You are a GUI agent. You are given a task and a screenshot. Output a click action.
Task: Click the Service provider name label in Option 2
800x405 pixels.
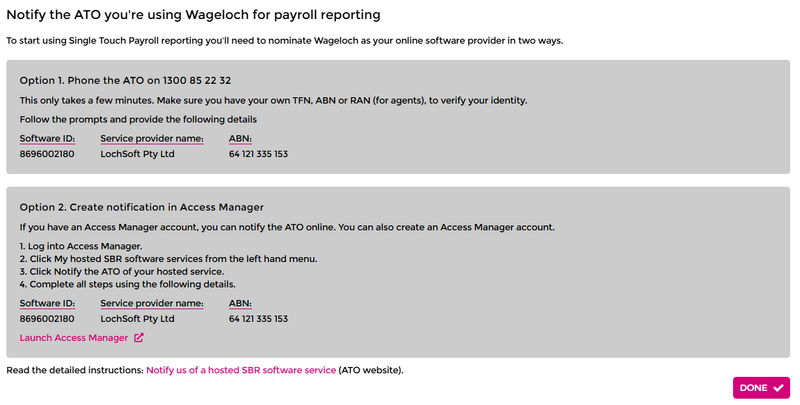(152, 302)
